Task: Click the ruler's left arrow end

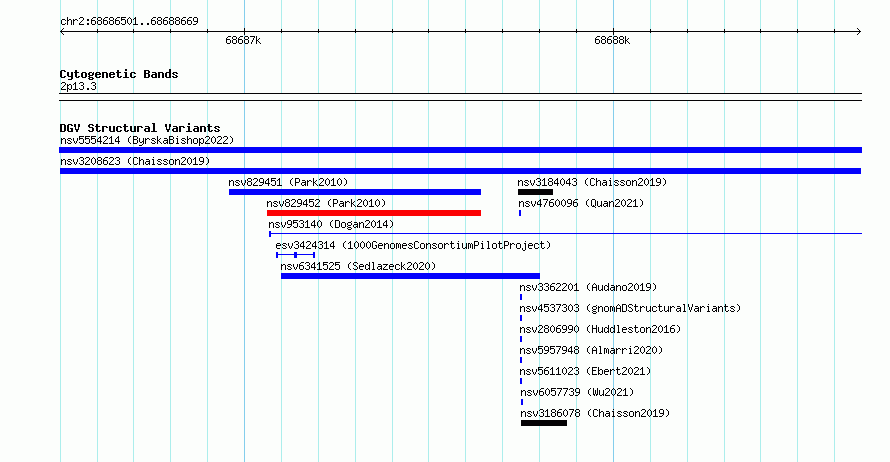Action: [x=62, y=31]
